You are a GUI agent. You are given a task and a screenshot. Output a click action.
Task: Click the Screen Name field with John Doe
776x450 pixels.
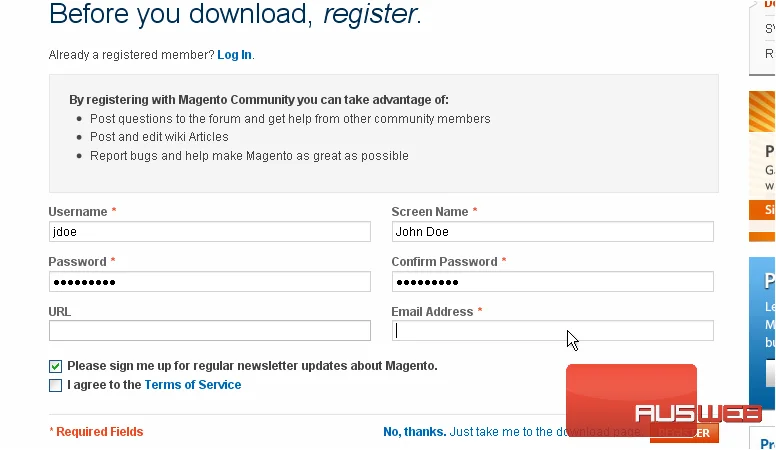point(552,232)
